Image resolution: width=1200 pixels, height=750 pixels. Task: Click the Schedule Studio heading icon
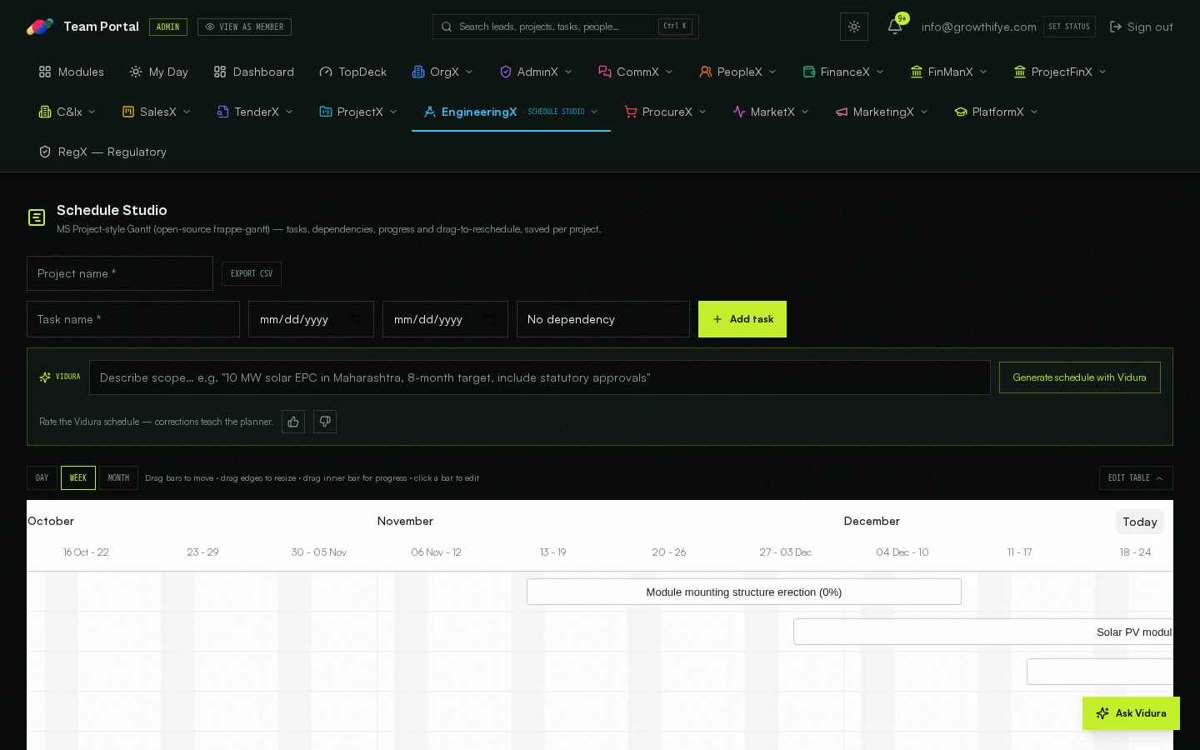[x=36, y=218]
